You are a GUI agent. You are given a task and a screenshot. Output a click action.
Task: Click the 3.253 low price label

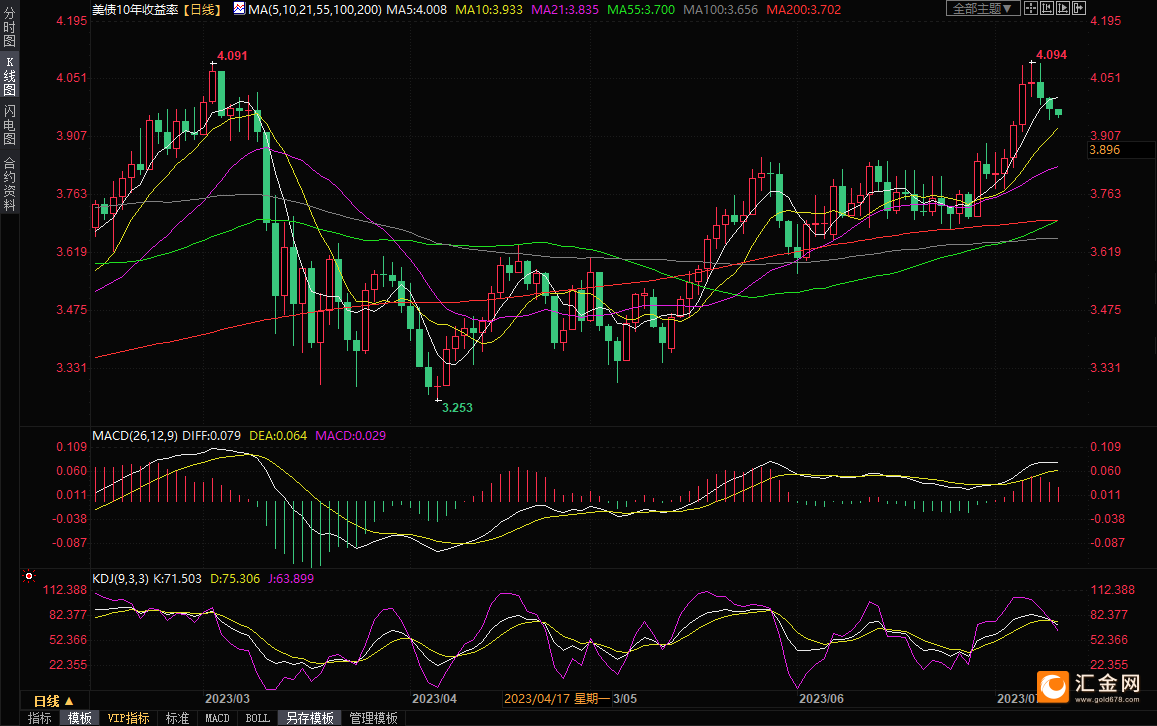(x=457, y=407)
